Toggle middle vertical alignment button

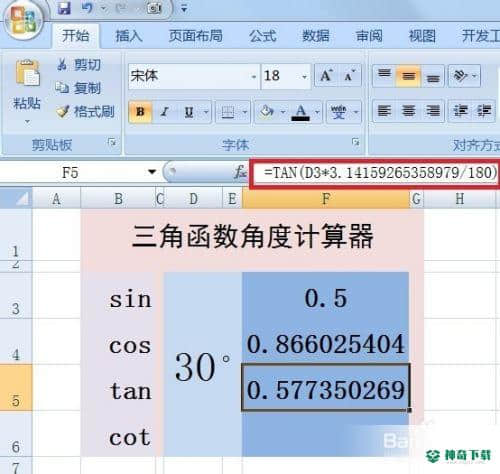408,76
